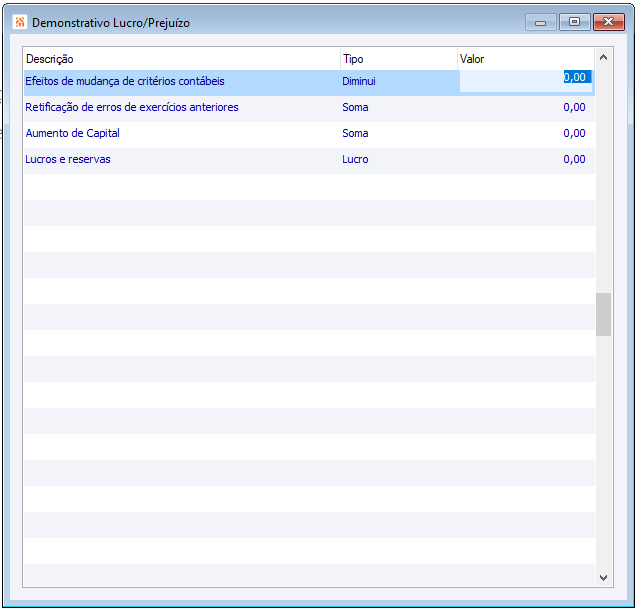Click the 0,00 value of Lucros e reservas
637x608 pixels.
coord(574,159)
